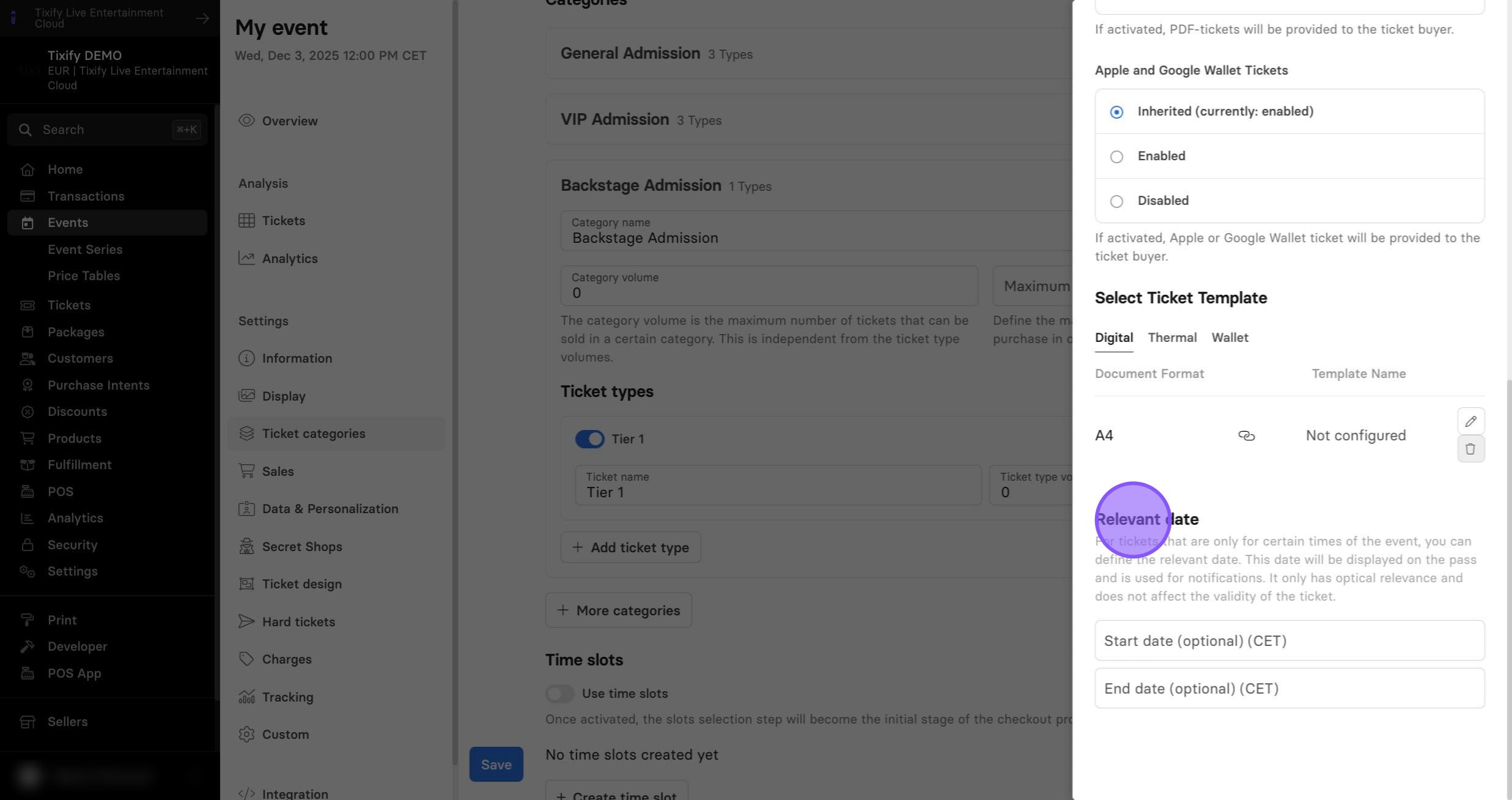Toggle the Tier 1 ticket type switch

click(589, 439)
